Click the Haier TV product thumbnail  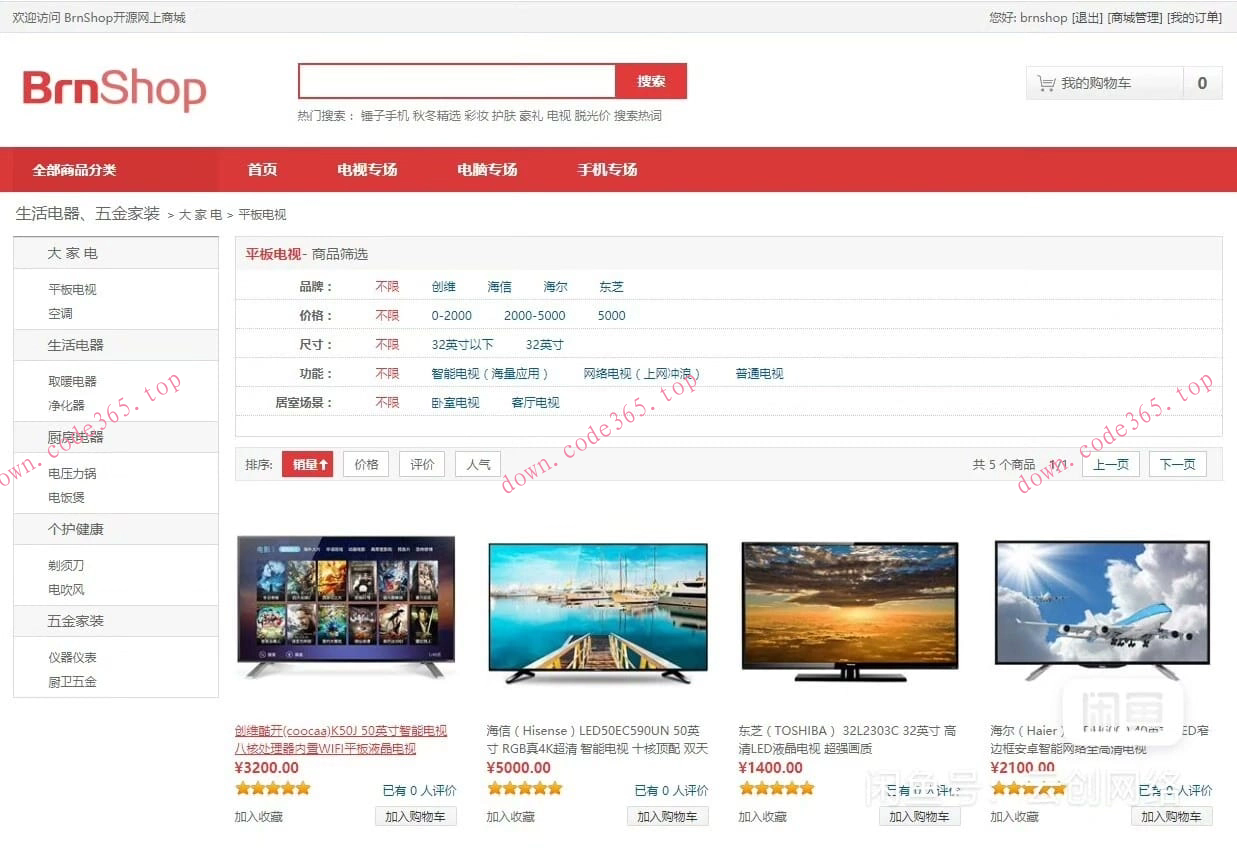click(1101, 611)
